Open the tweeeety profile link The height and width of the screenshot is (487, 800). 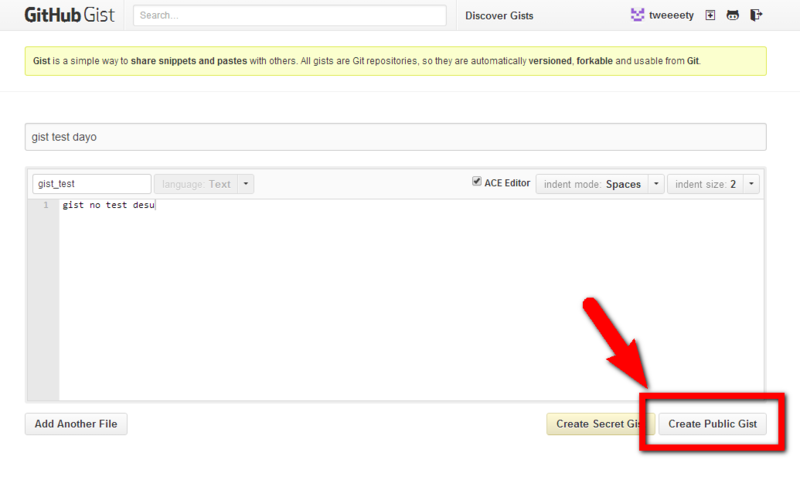pyautogui.click(x=671, y=15)
